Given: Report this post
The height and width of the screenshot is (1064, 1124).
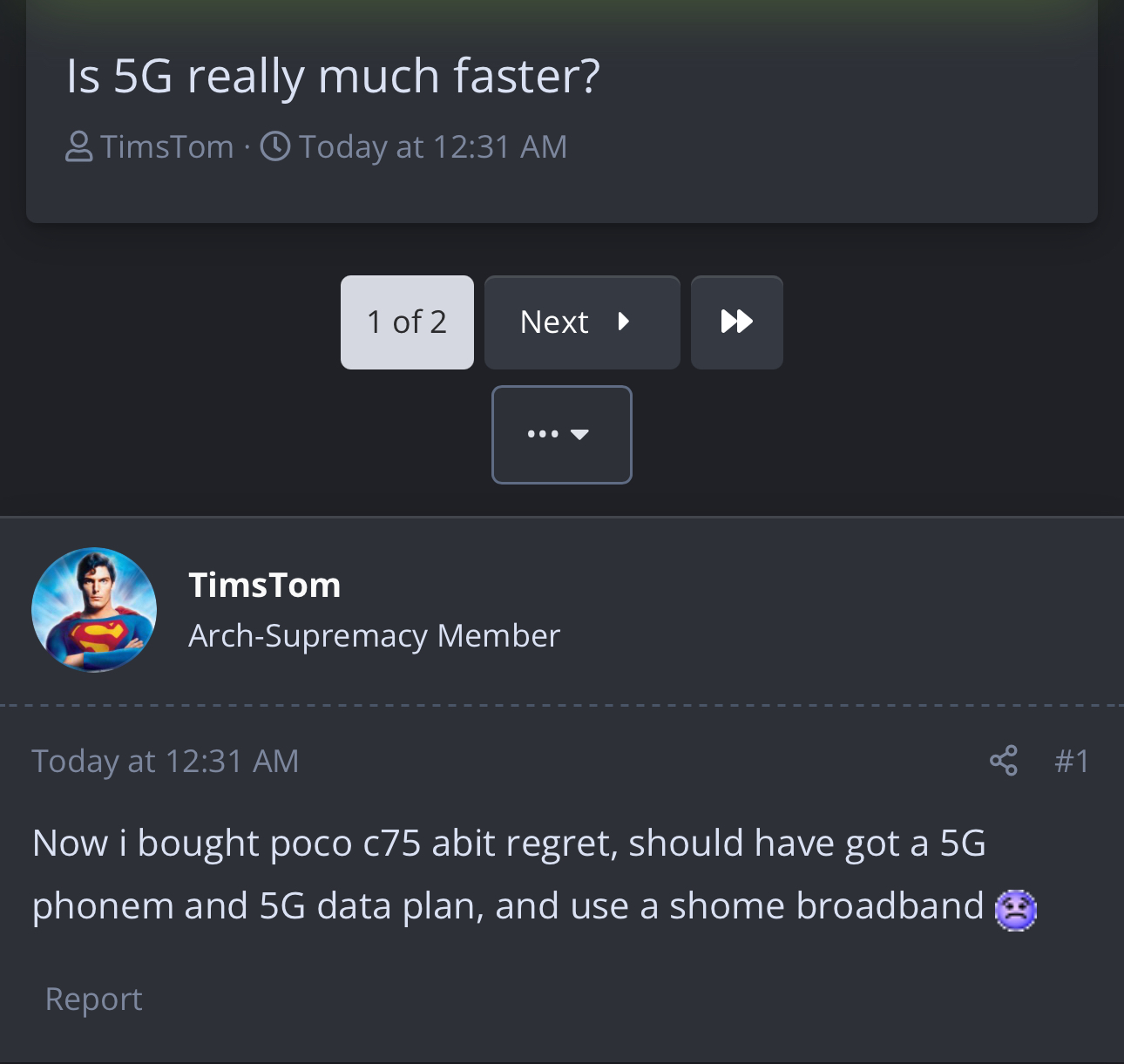Looking at the screenshot, I should coord(94,999).
